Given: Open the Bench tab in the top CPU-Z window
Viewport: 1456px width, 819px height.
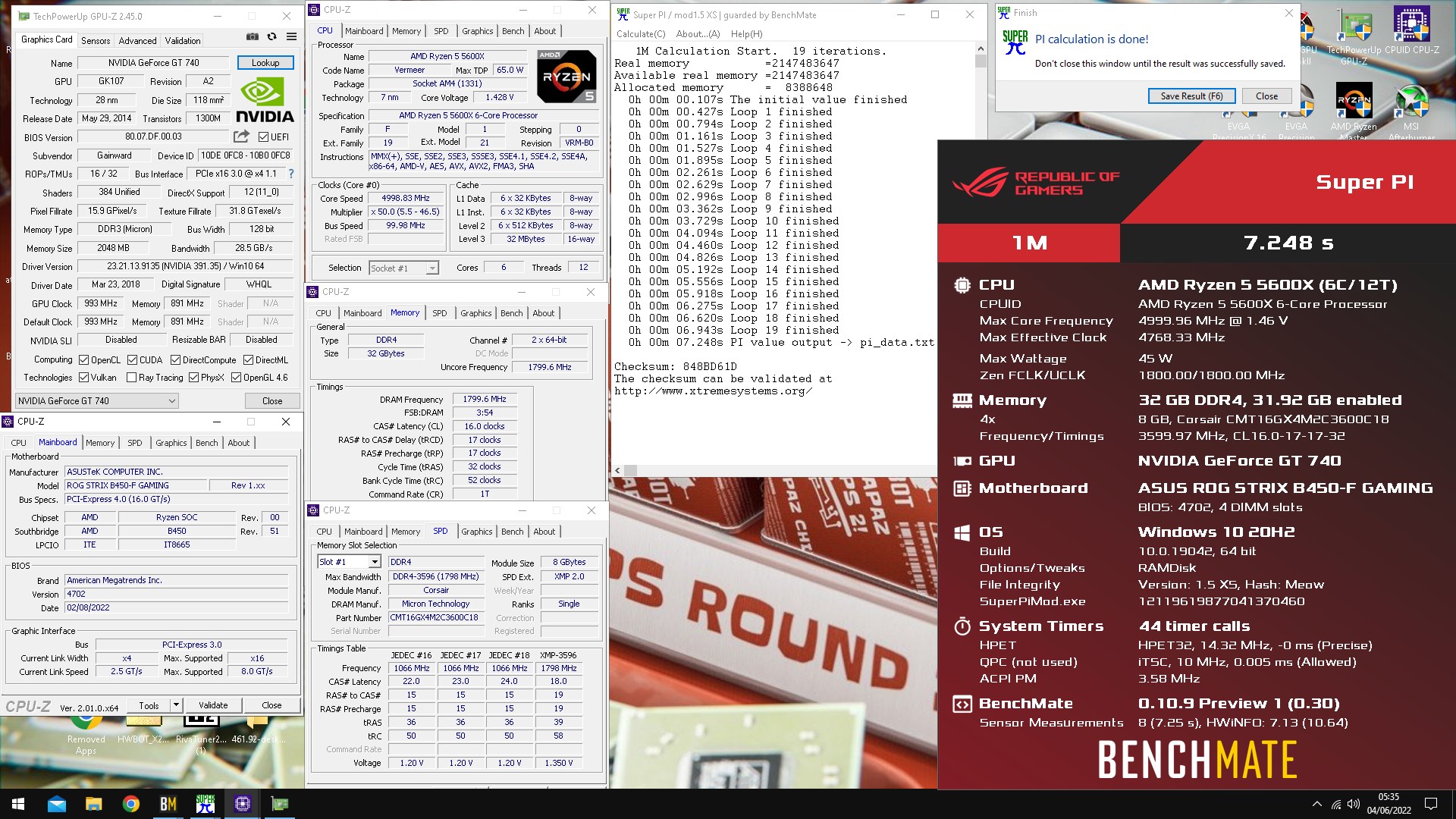Looking at the screenshot, I should (x=513, y=31).
